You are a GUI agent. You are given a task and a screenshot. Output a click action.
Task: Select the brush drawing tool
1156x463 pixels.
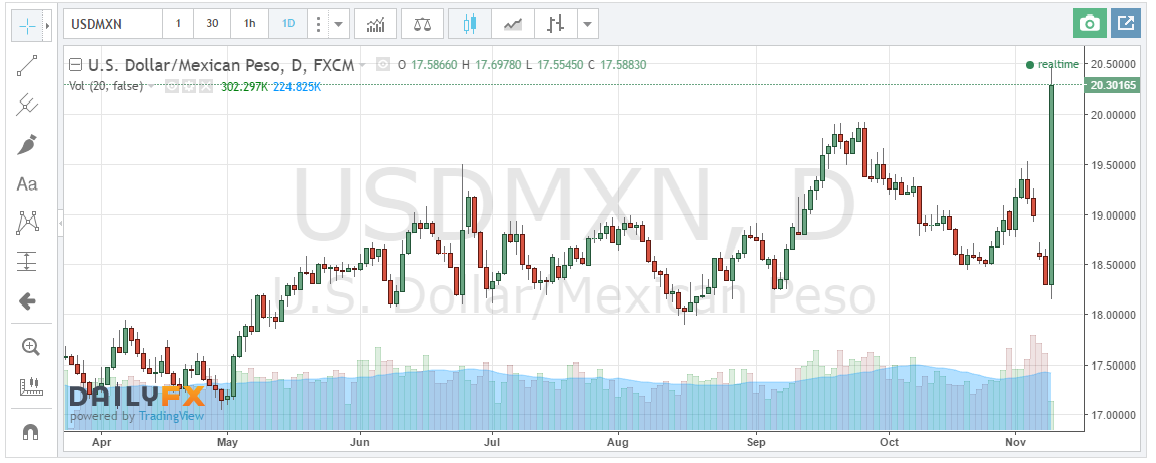tap(27, 144)
